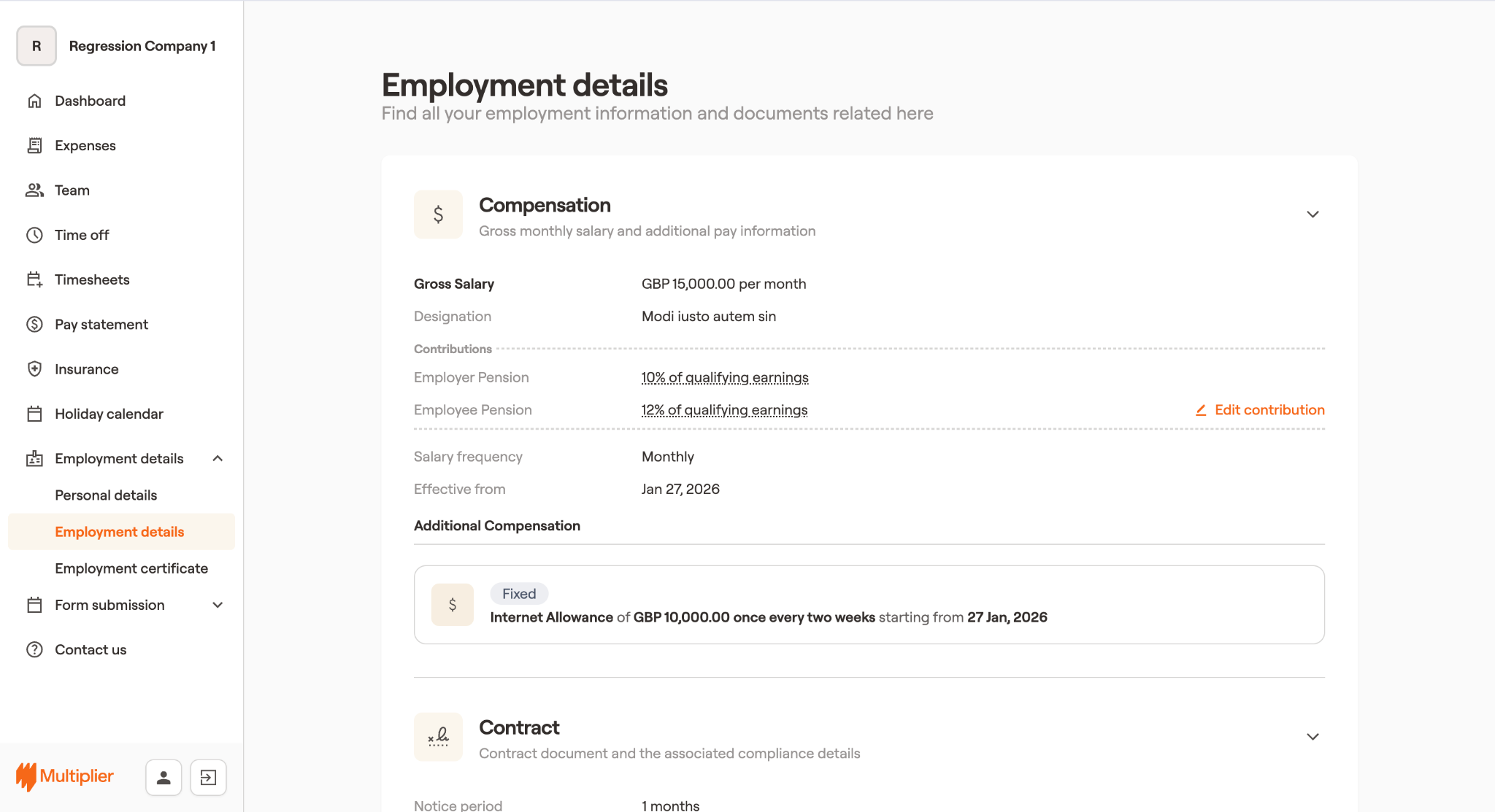Screen dimensions: 1495x812
Task: Click the Pay statement dollar icon
Action: (x=34, y=325)
